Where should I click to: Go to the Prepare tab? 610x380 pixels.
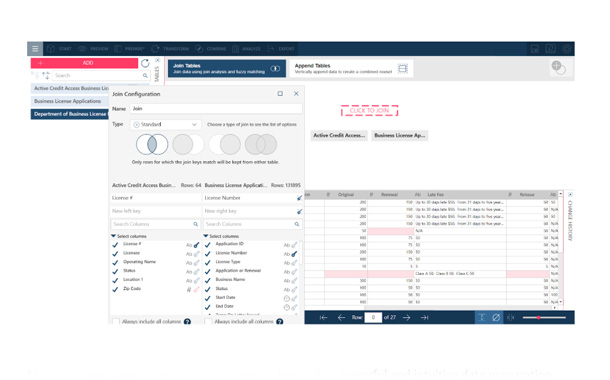click(130, 49)
